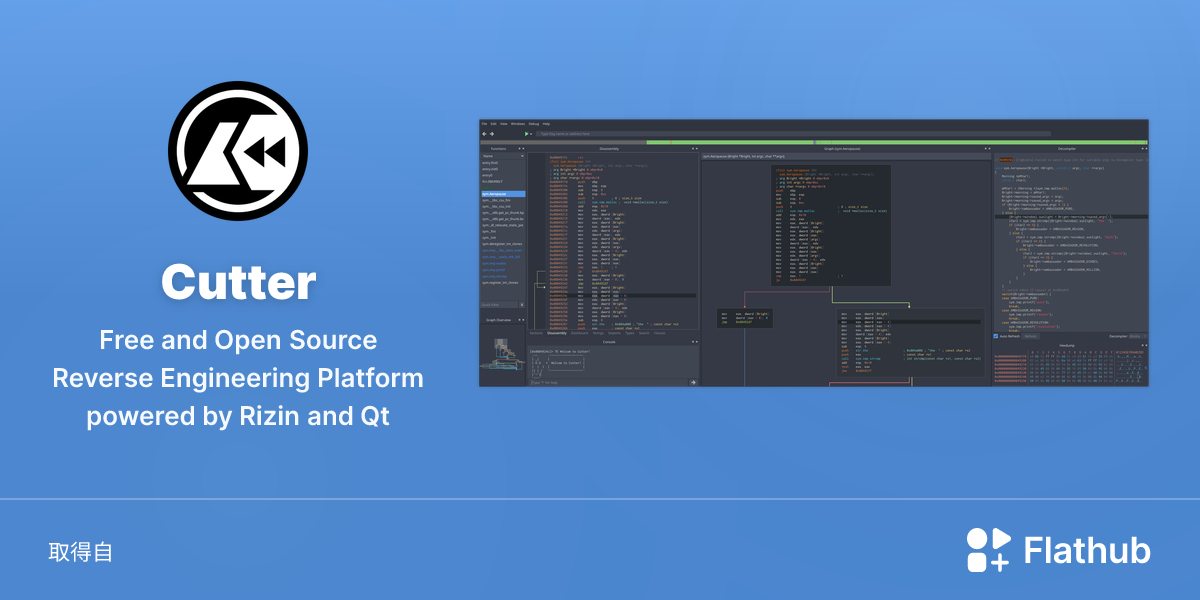1200x600 pixels.
Task: Close the Disassembly panel
Action: click(697, 148)
